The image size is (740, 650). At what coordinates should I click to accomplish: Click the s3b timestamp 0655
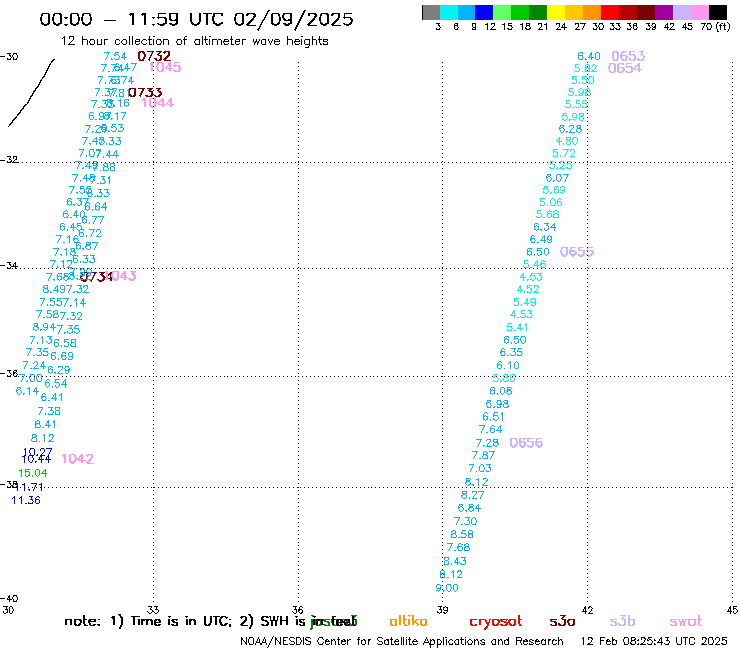[577, 252]
